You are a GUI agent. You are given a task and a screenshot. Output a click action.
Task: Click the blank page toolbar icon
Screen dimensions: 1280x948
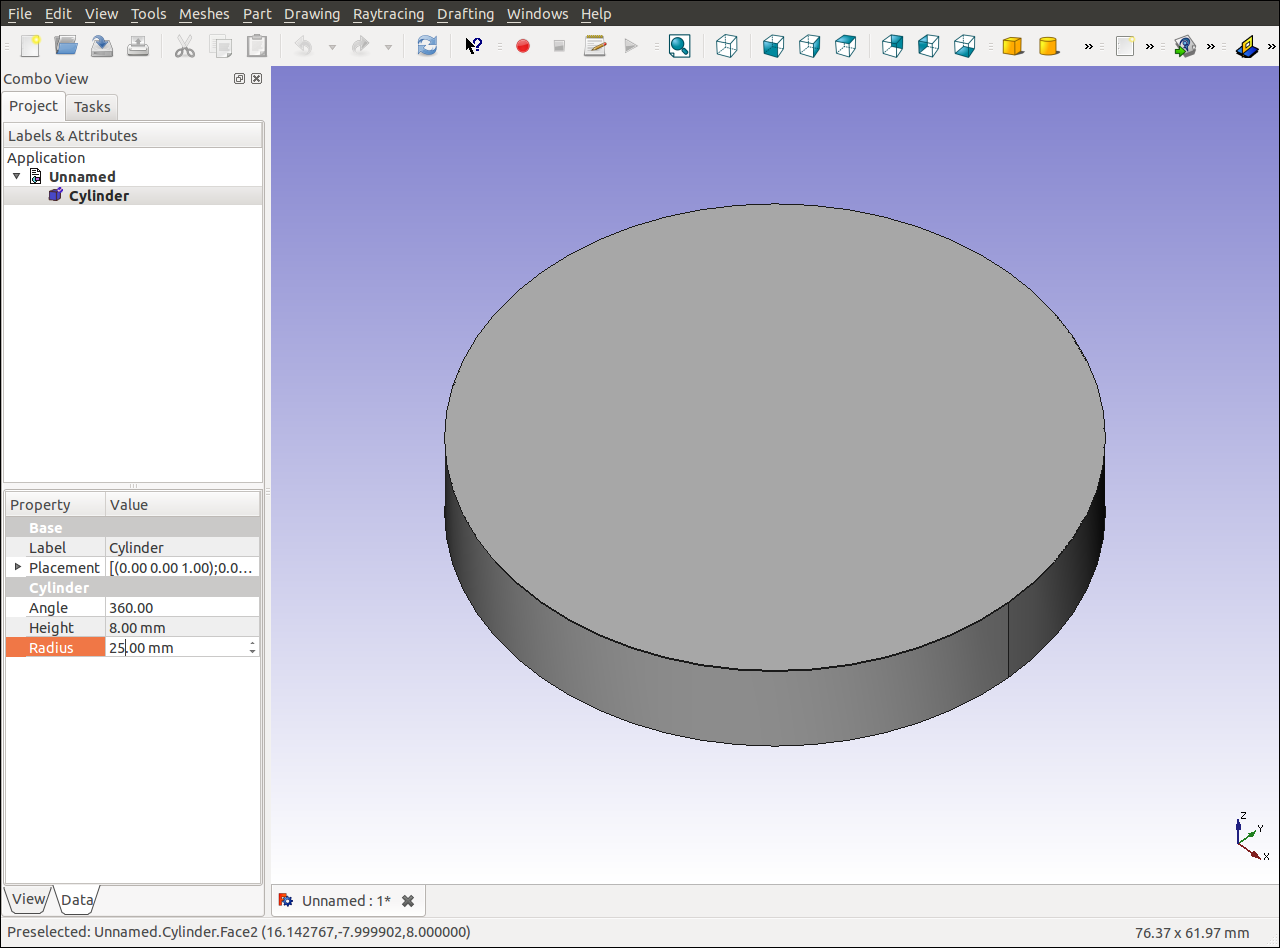click(x=1125, y=46)
